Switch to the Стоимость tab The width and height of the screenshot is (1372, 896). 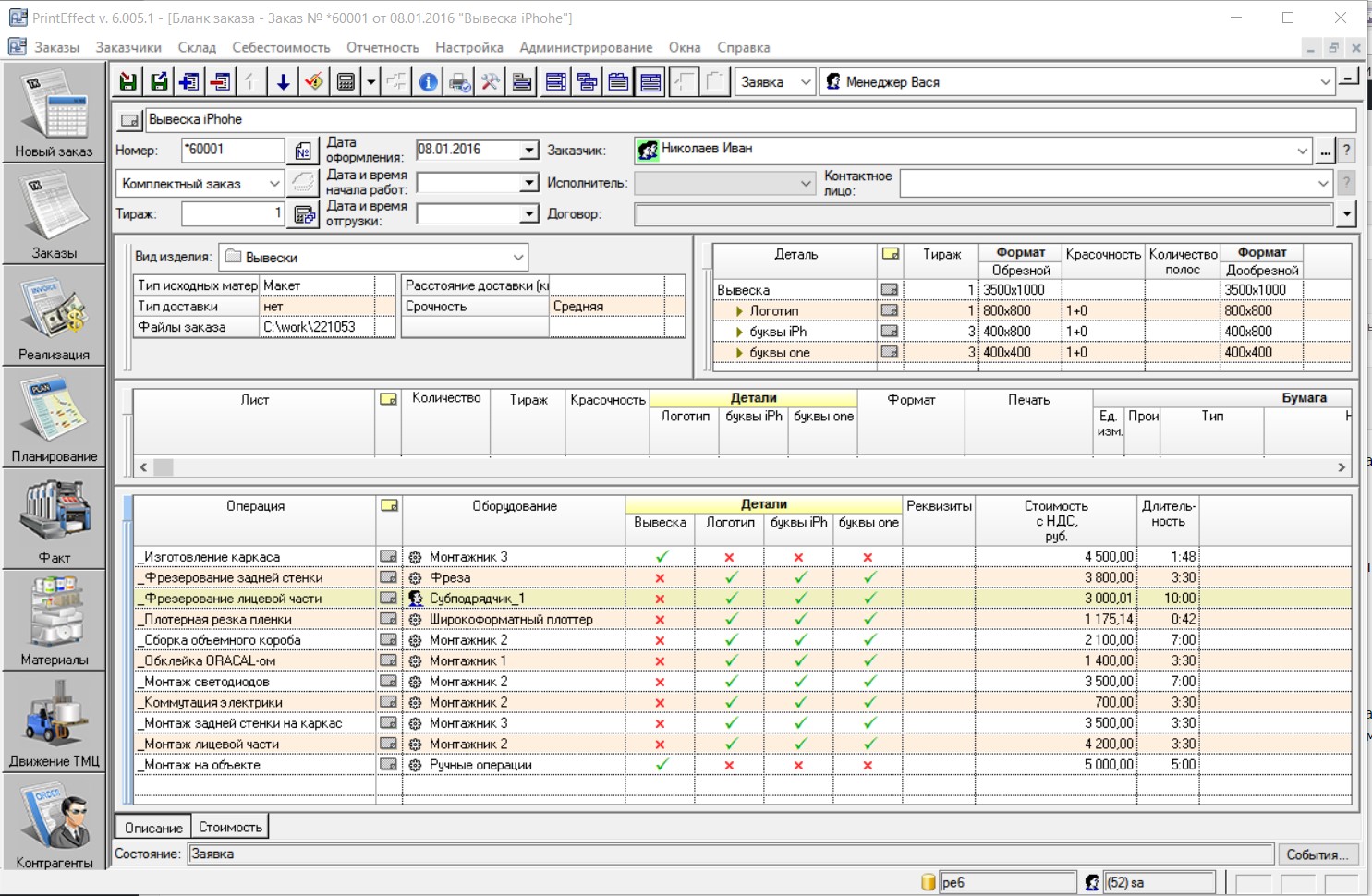tap(230, 828)
